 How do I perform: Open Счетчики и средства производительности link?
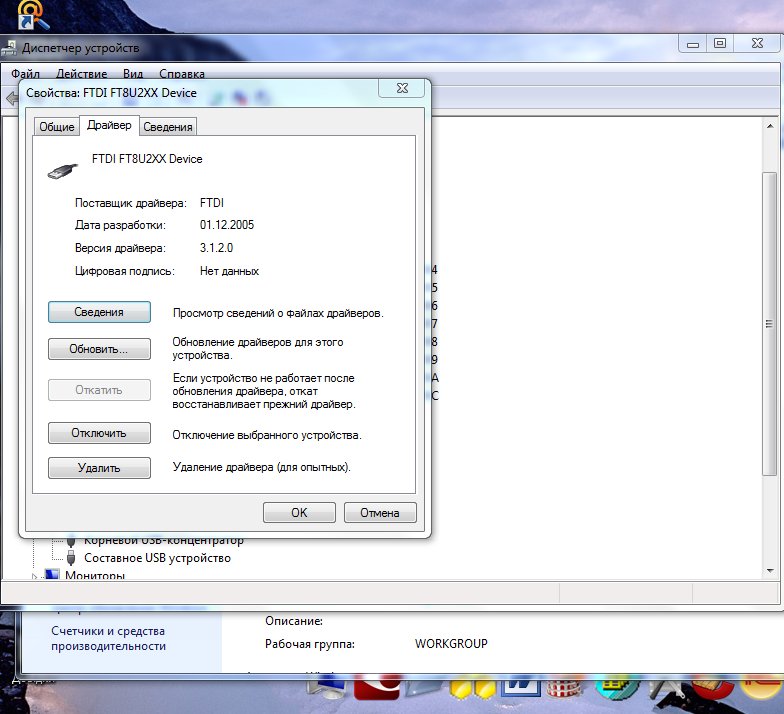[x=108, y=638]
